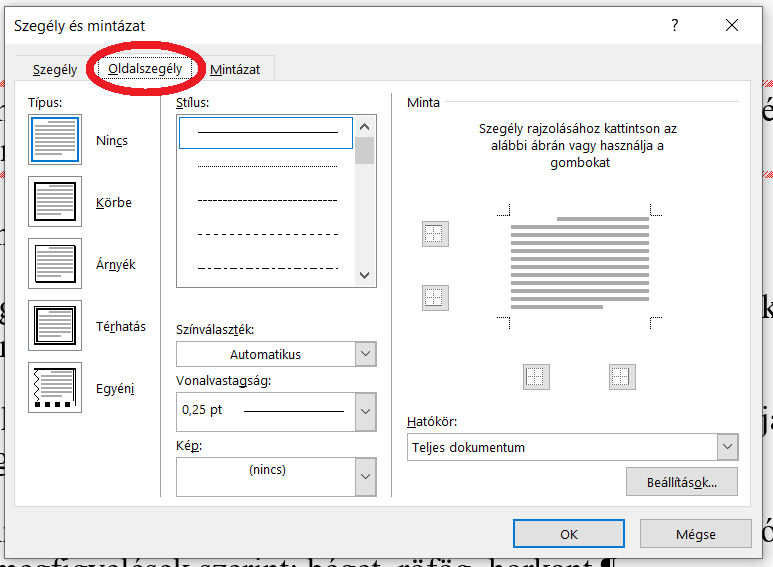Viewport: 773px width, 567px height.
Task: Toggle the left border button below preview
Action: pyautogui.click(x=537, y=376)
